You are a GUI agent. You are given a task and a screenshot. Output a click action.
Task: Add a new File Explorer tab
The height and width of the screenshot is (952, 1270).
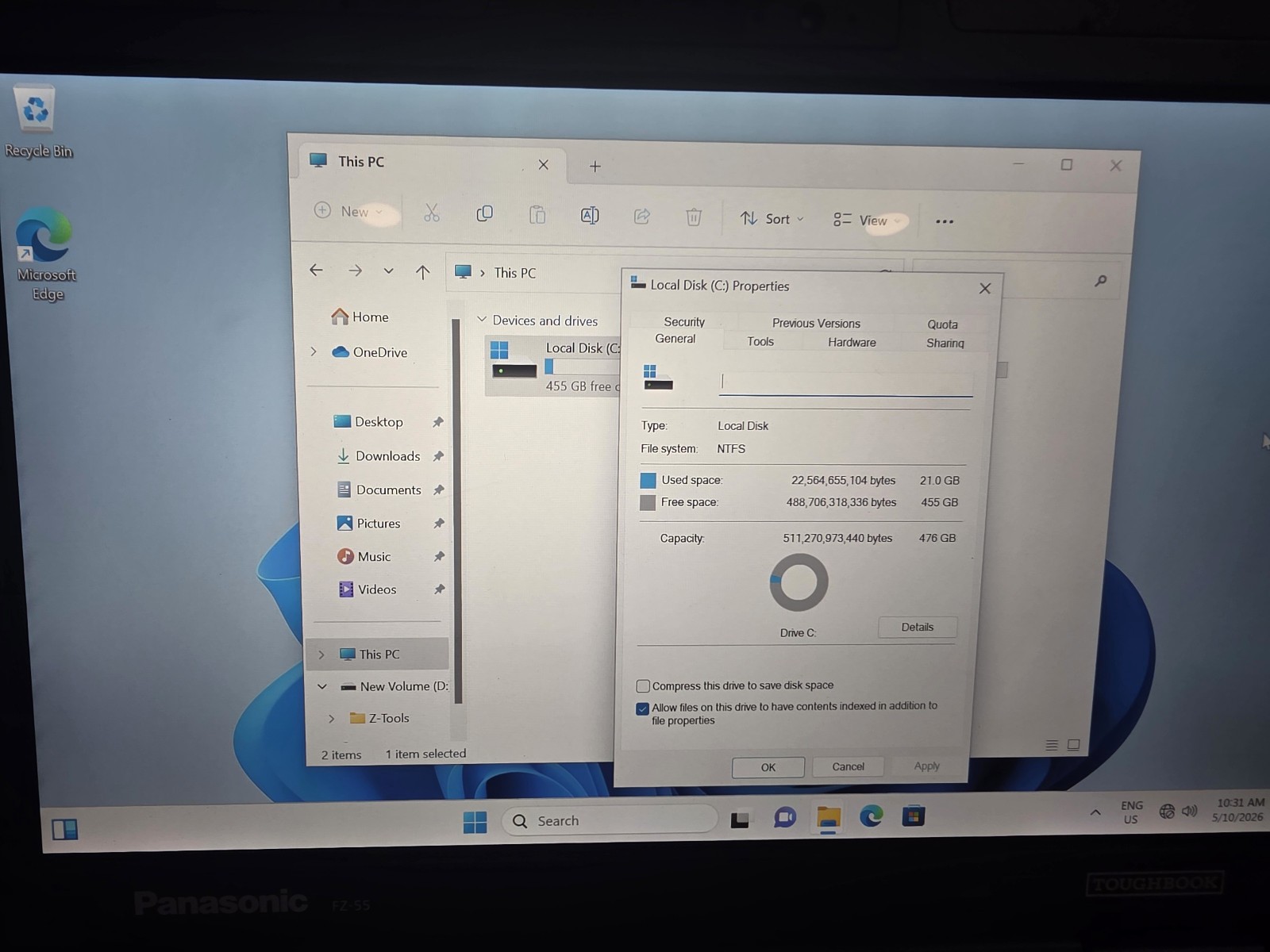click(595, 166)
